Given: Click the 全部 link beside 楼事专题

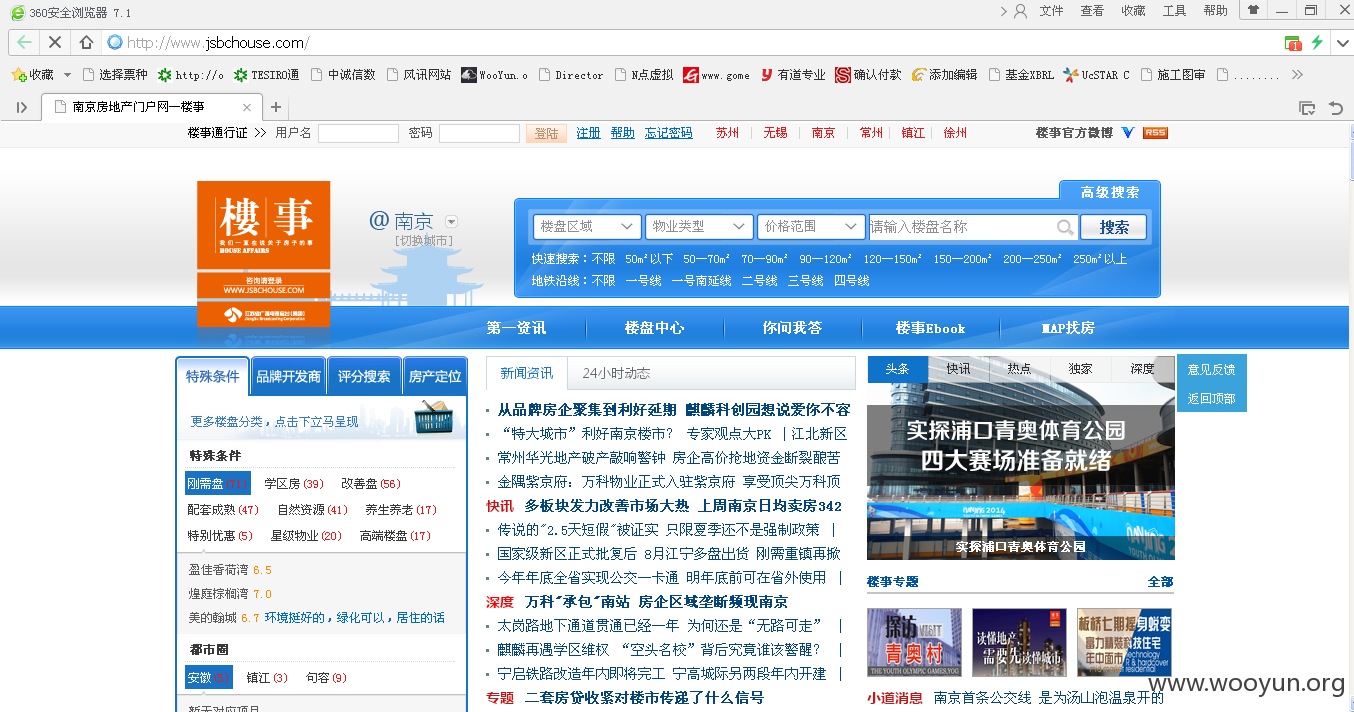Looking at the screenshot, I should pos(1160,582).
